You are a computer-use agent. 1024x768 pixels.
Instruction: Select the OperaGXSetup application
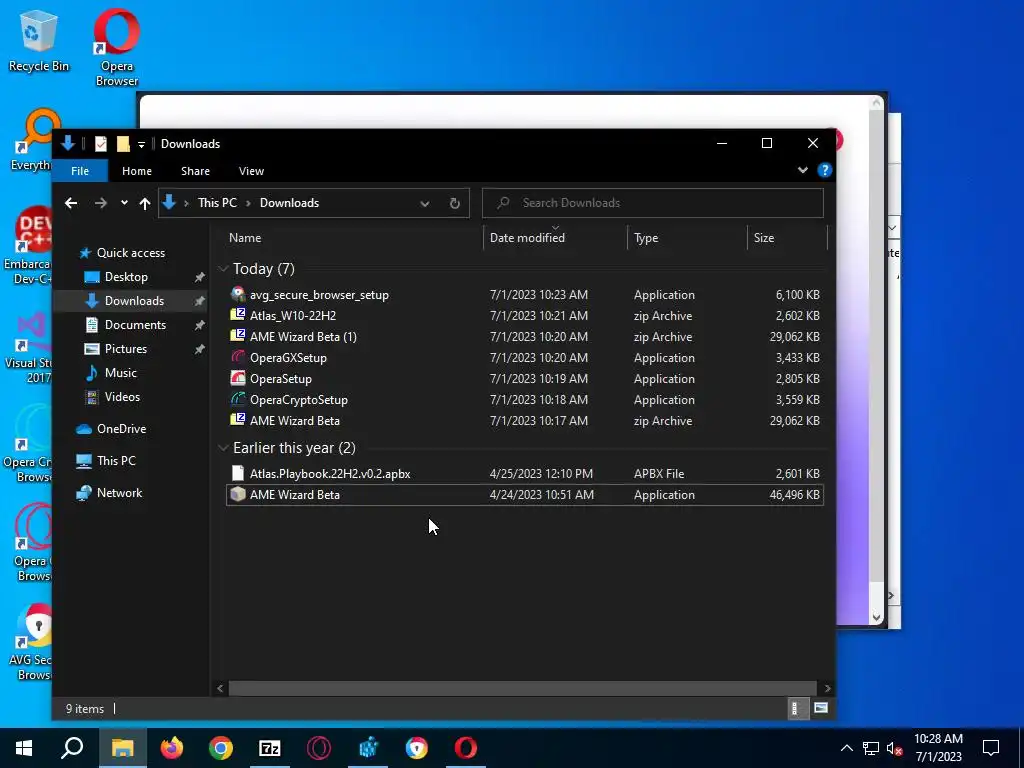click(x=524, y=358)
